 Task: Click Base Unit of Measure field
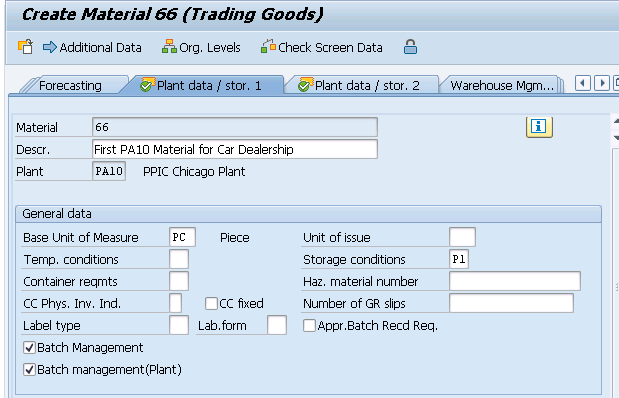click(182, 237)
